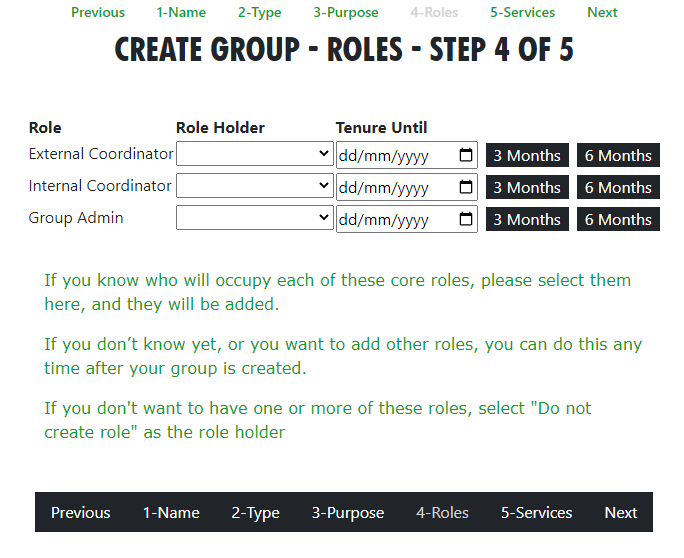The width and height of the screenshot is (684, 558).
Task: Click Next link in top navigation
Action: click(602, 12)
